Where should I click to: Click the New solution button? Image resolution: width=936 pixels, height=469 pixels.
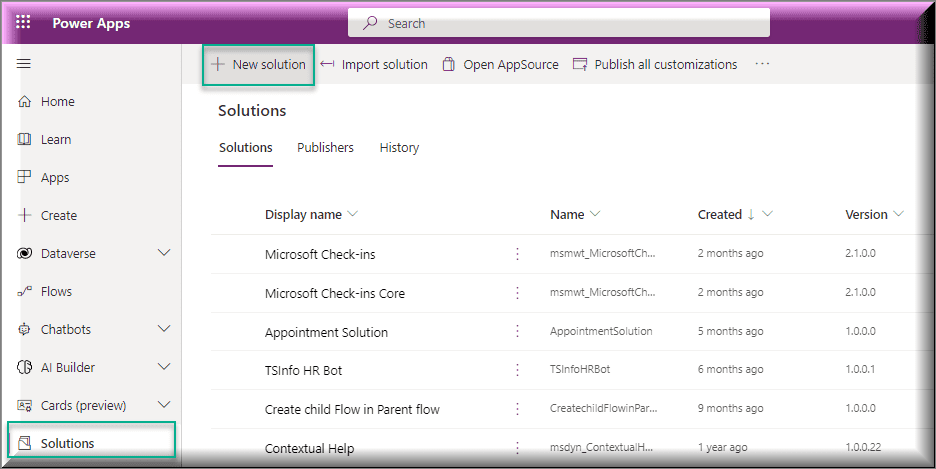(258, 64)
